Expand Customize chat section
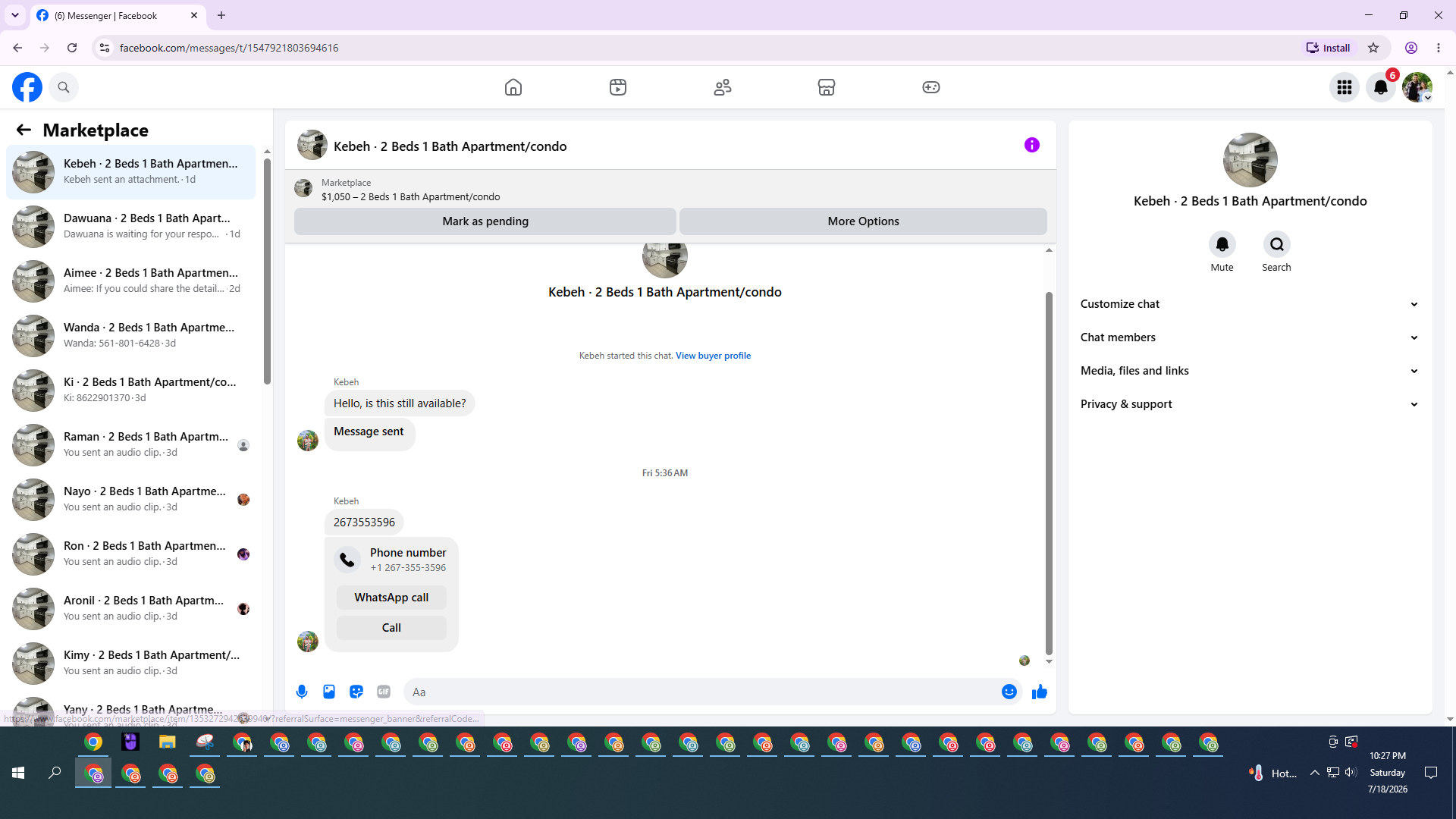 1250,304
